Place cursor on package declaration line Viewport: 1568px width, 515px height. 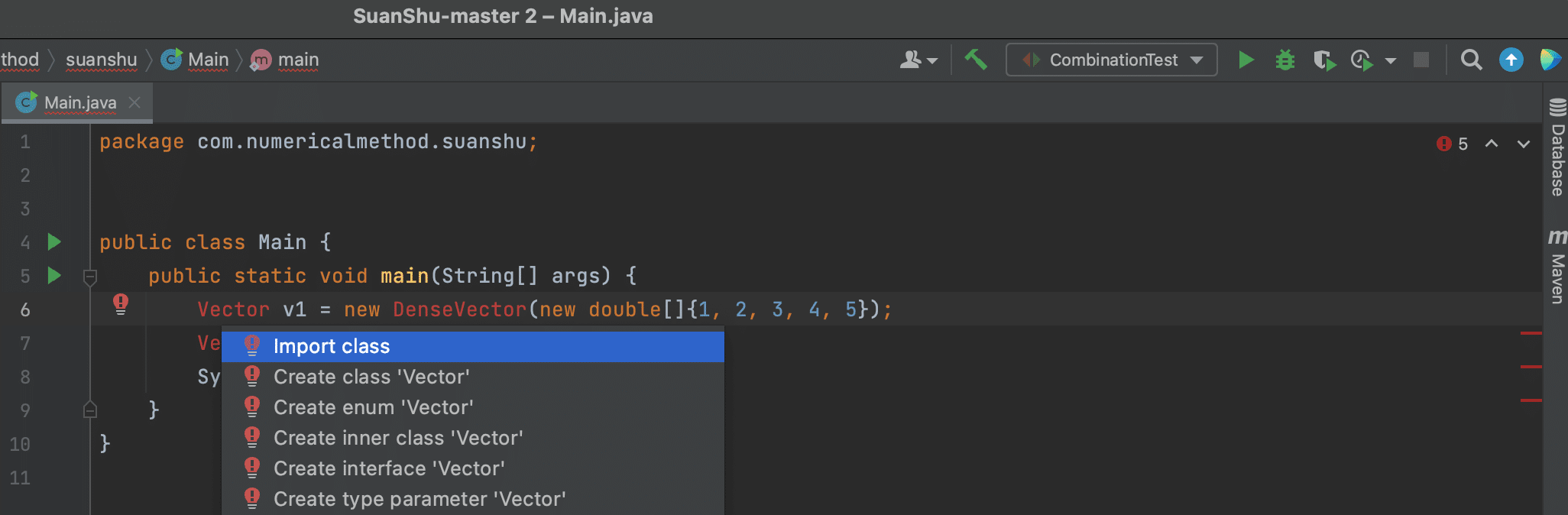[x=318, y=142]
